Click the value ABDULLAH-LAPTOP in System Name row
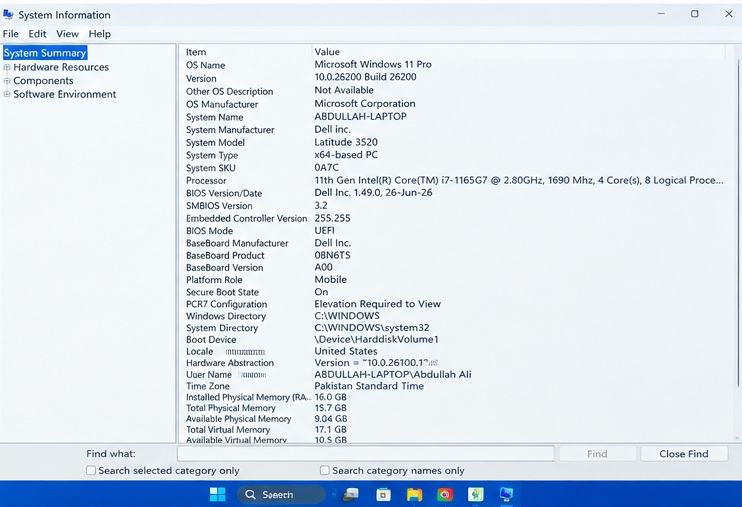Screen dimensions: 742x507 point(361,116)
